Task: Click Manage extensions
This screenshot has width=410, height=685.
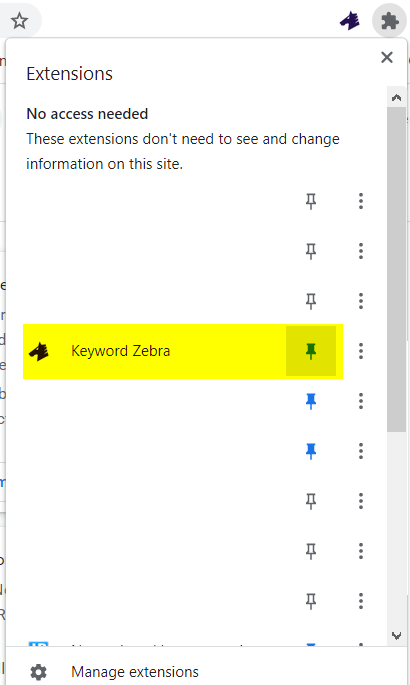Action: (x=135, y=672)
